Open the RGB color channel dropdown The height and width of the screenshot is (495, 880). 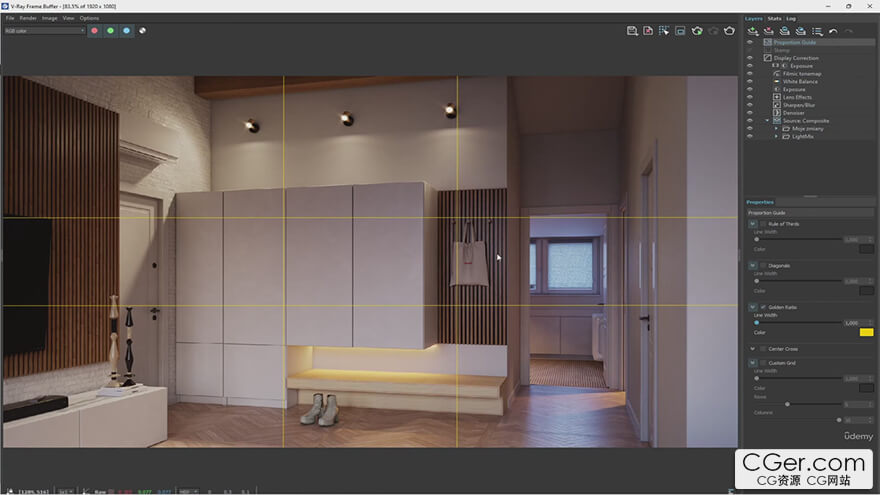coord(44,31)
